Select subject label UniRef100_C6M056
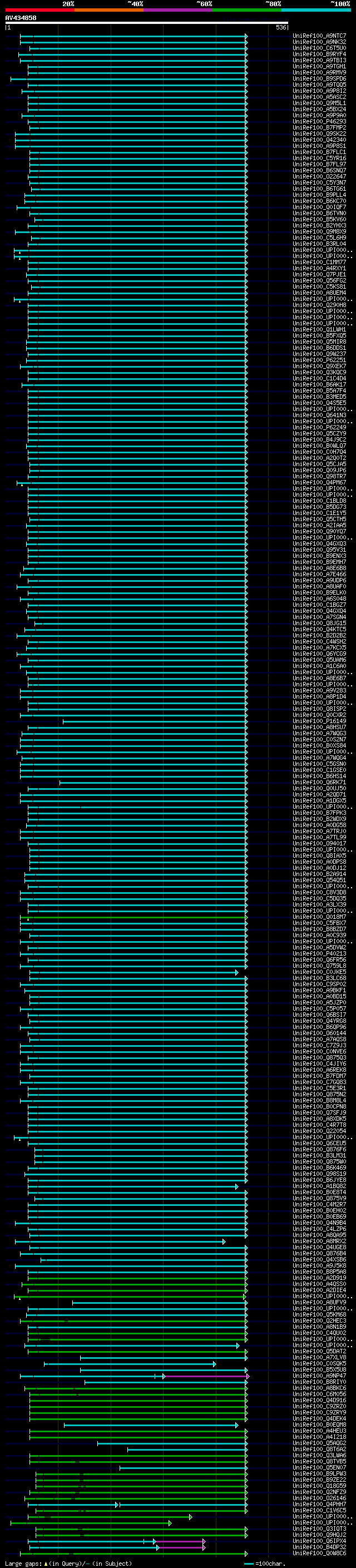The image size is (356, 1568). pyautogui.click(x=319, y=1394)
